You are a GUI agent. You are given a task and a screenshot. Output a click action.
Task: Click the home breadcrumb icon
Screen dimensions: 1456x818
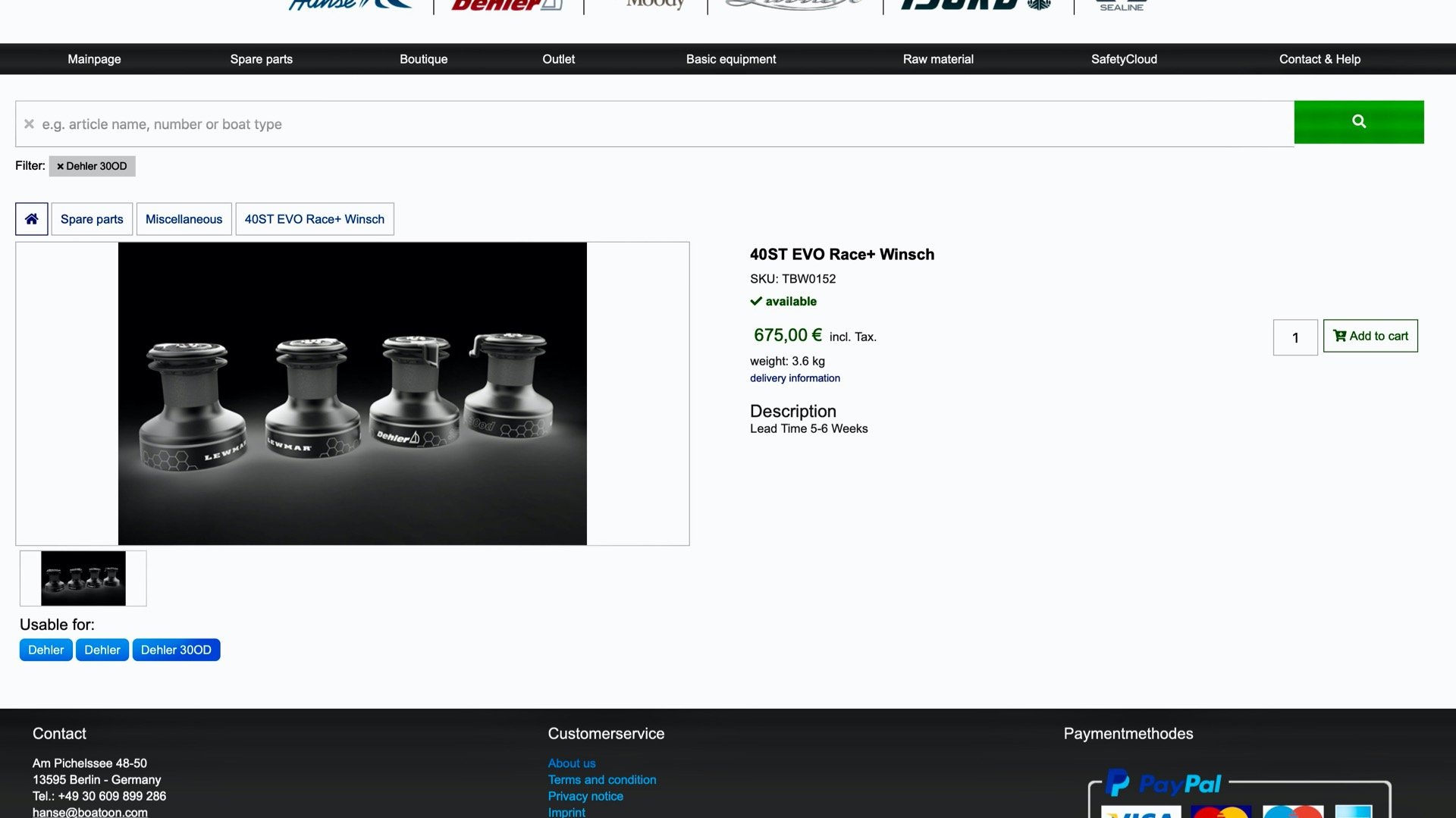click(x=32, y=219)
